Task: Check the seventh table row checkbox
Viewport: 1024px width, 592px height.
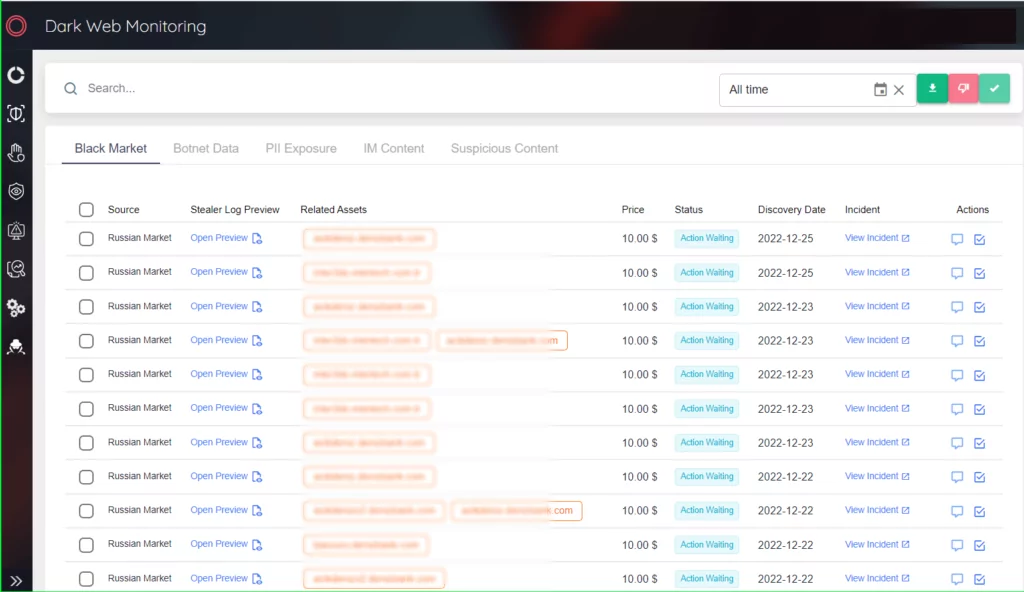Action: [86, 443]
